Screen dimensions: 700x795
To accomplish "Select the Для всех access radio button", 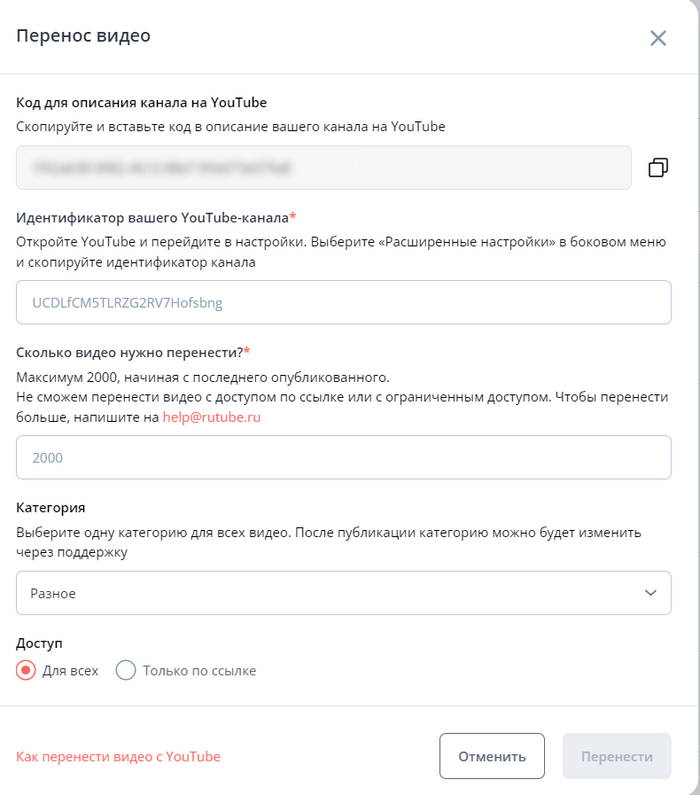I will click(27, 671).
